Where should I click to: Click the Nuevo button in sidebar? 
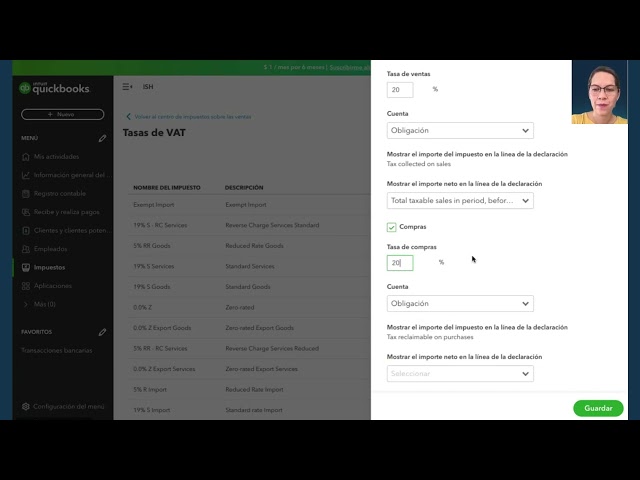62,114
